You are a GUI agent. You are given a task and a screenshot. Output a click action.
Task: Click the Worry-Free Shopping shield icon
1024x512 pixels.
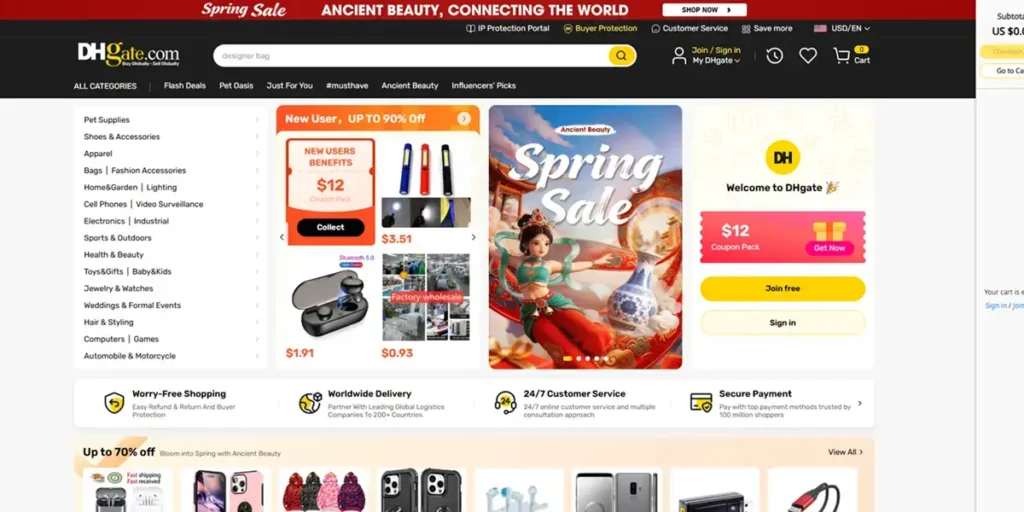pos(114,403)
